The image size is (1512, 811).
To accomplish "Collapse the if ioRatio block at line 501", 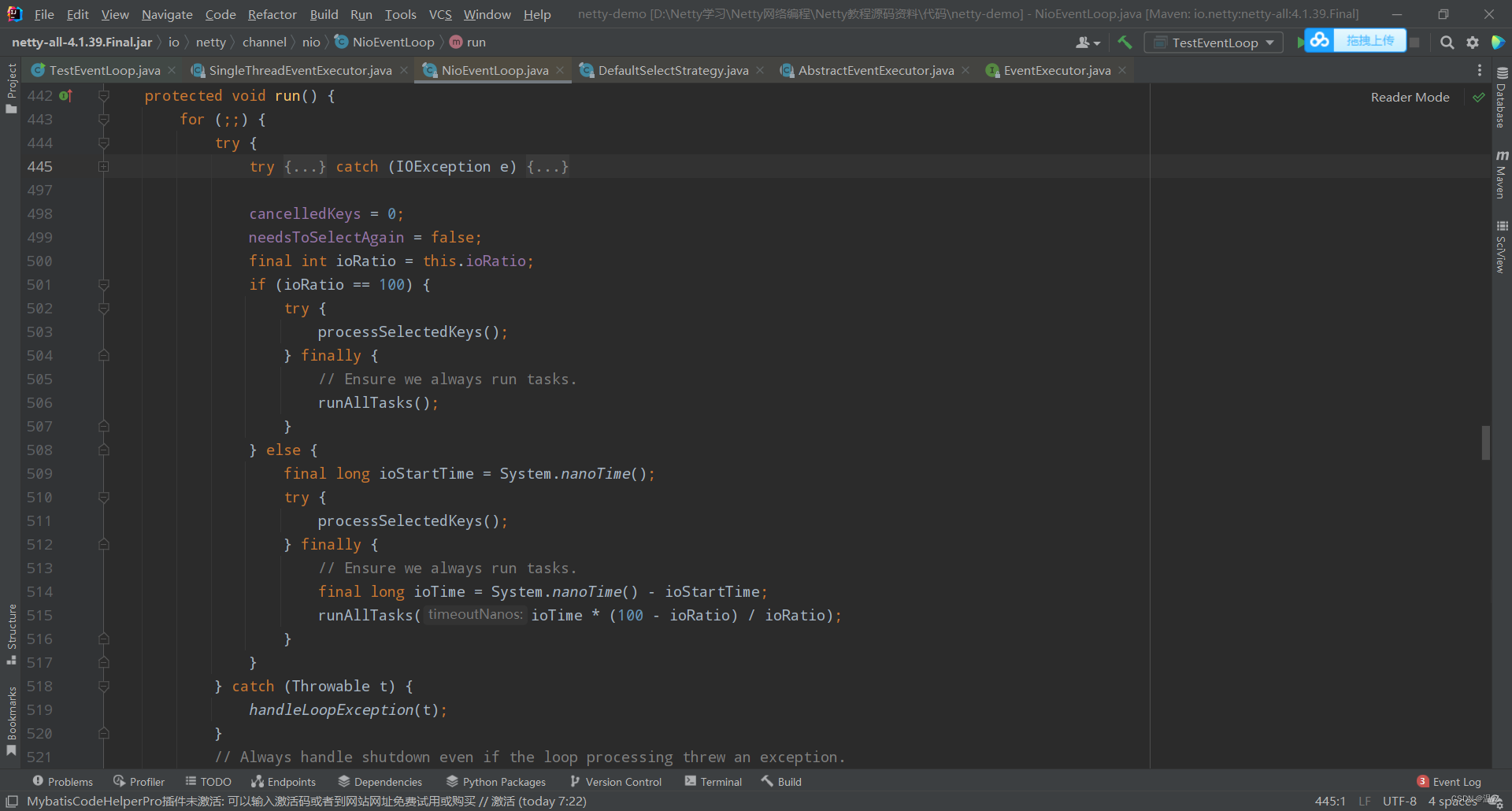I will pyautogui.click(x=103, y=284).
